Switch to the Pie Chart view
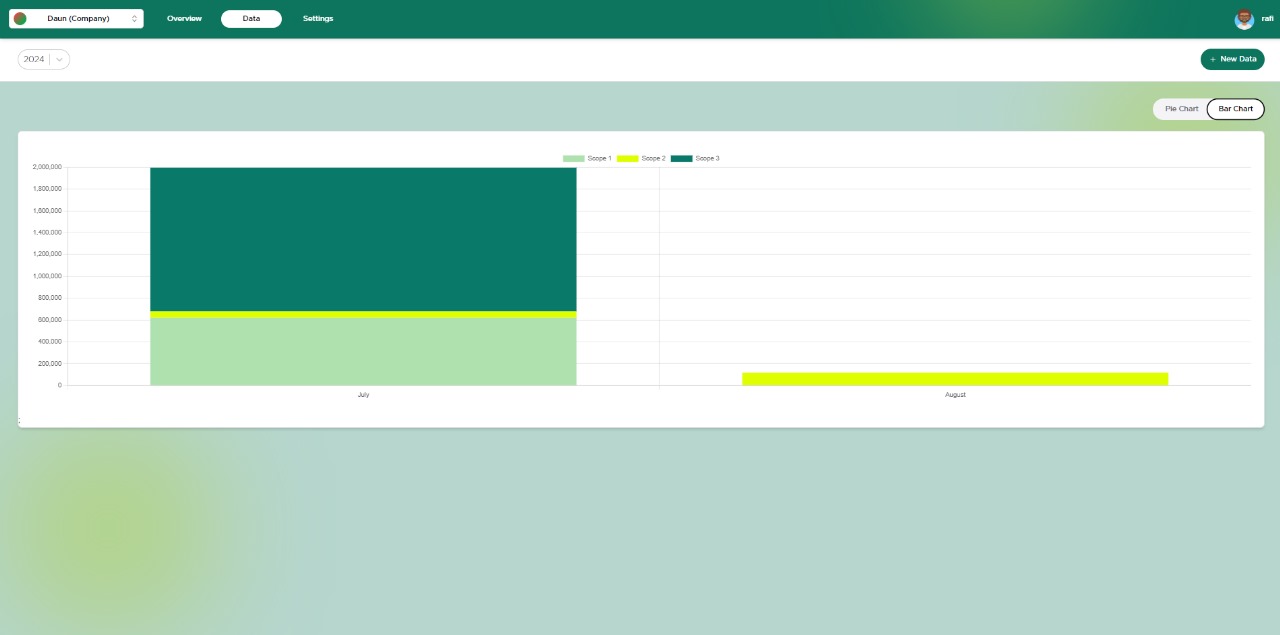This screenshot has width=1280, height=635. (x=1181, y=109)
